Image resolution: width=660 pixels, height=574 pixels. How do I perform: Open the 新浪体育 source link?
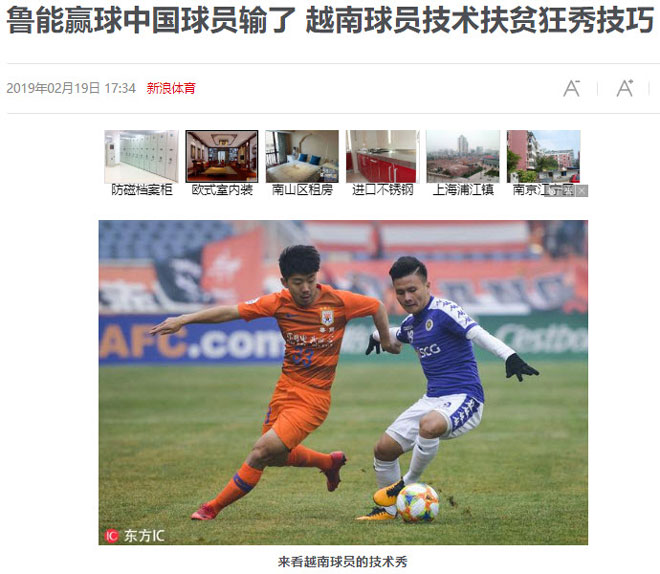(x=171, y=88)
